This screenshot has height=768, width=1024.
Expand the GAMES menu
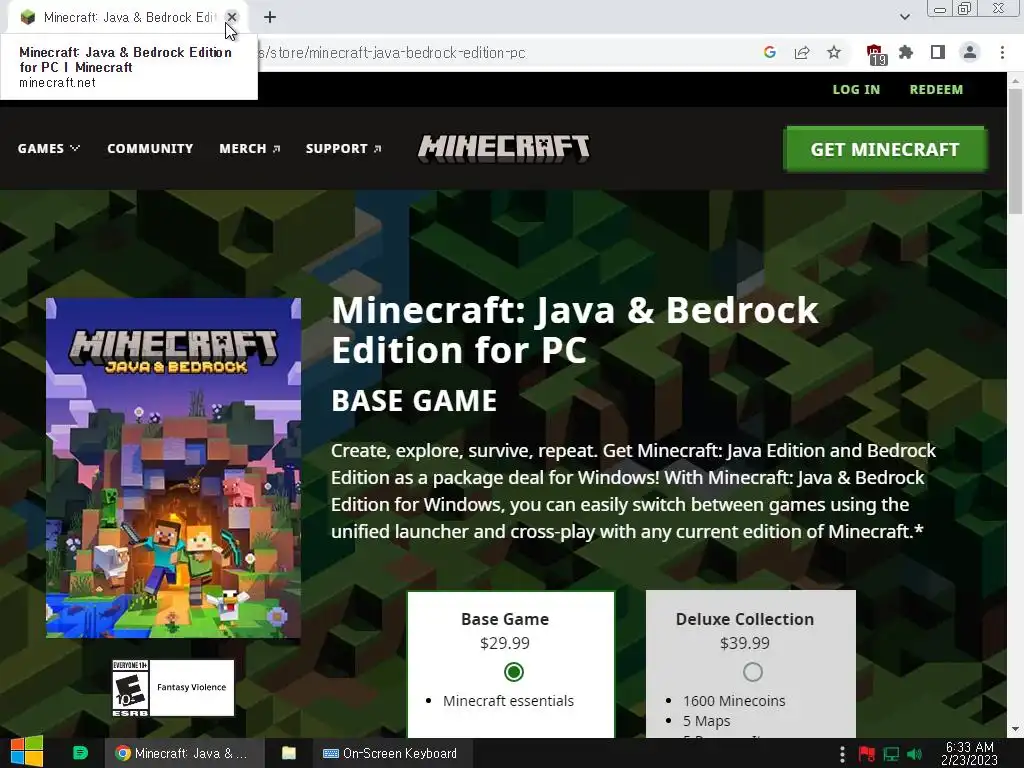tap(48, 148)
